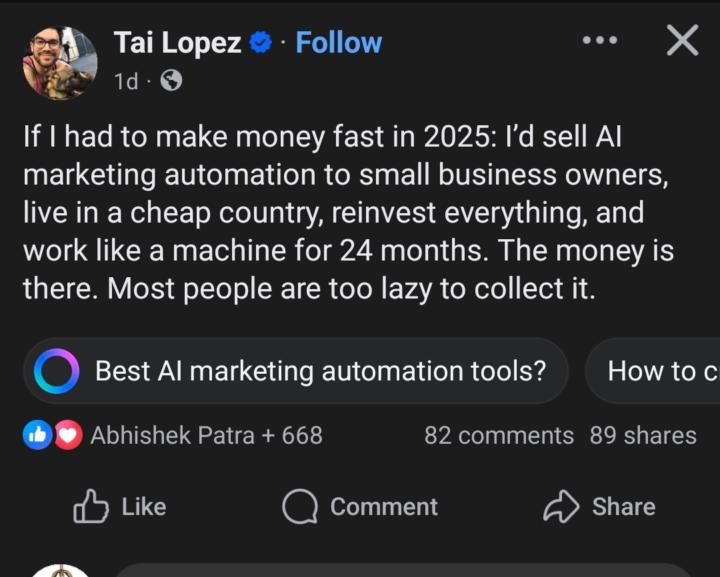The image size is (720, 577).
Task: Tap the partially visible 'How to c' suggestion
Action: tap(660, 371)
